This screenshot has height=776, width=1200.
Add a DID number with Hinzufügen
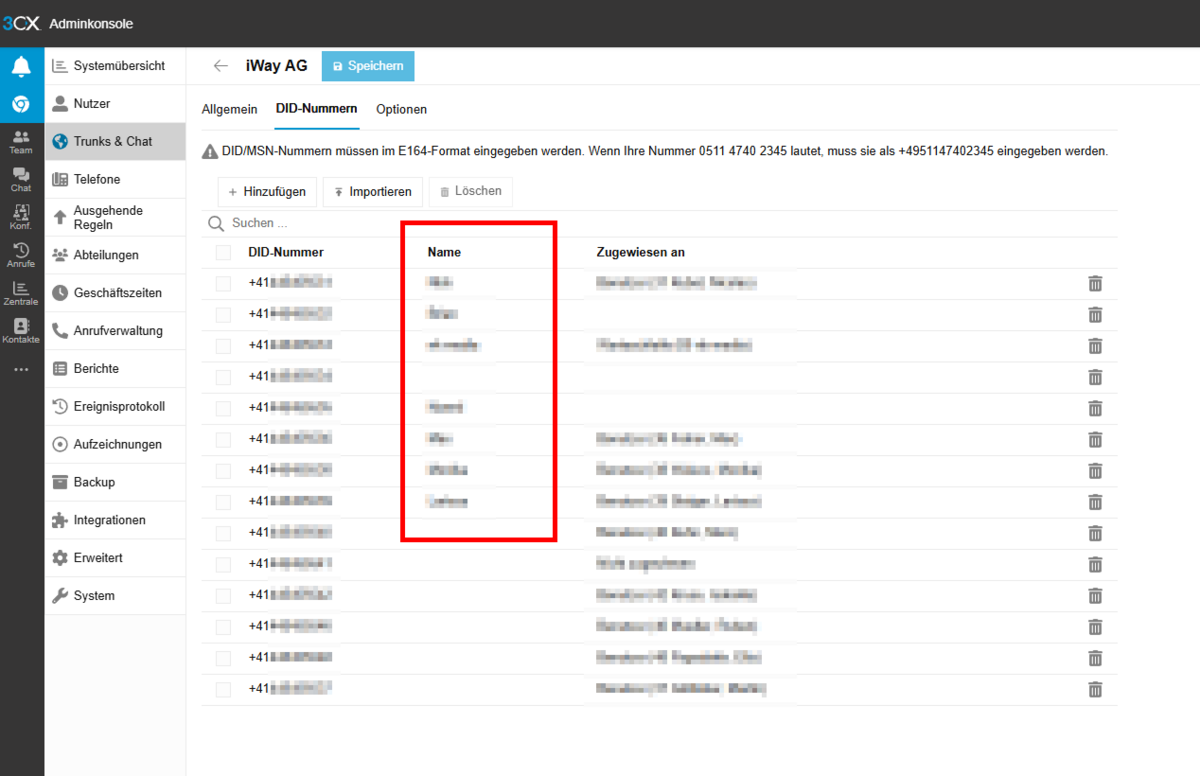pos(267,192)
